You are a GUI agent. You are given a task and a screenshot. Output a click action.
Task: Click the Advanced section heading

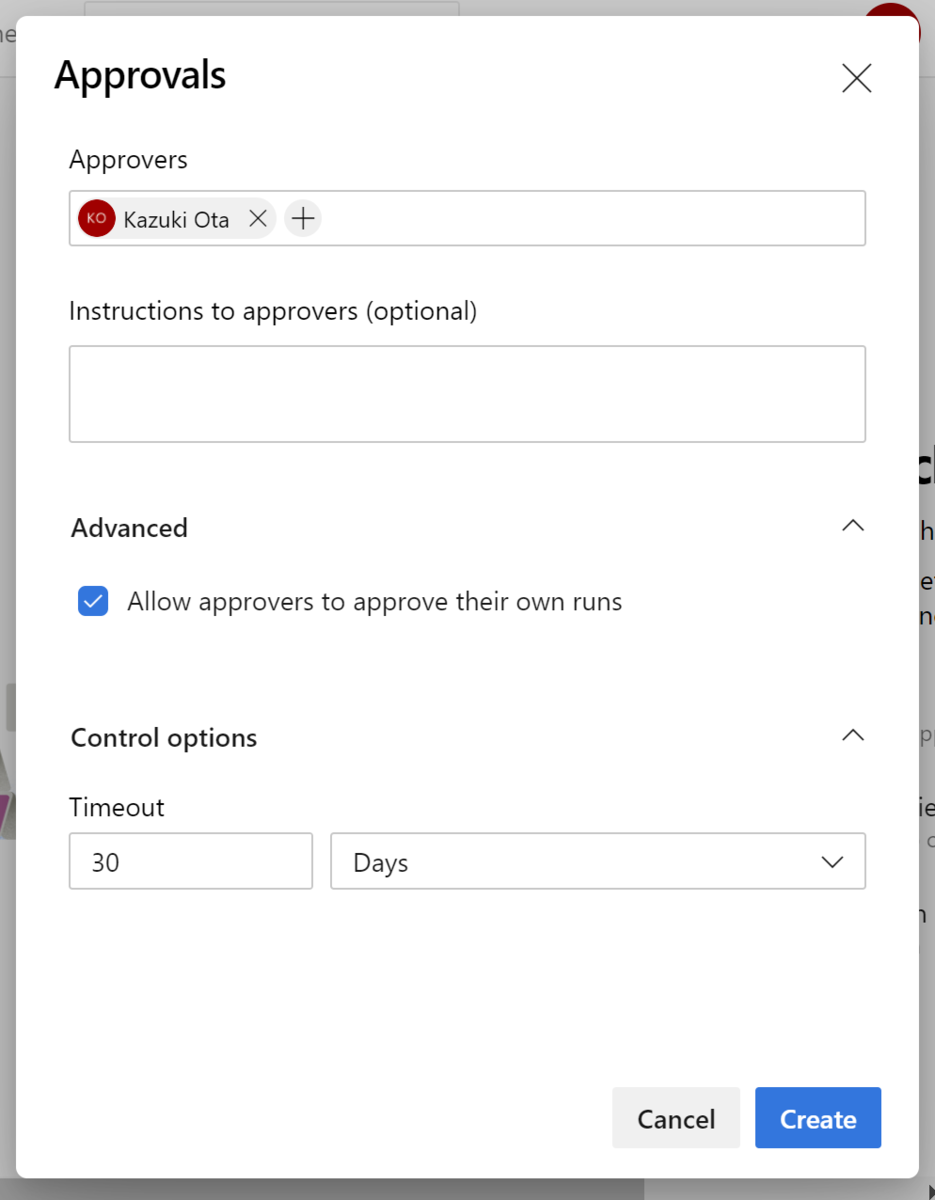tap(129, 528)
